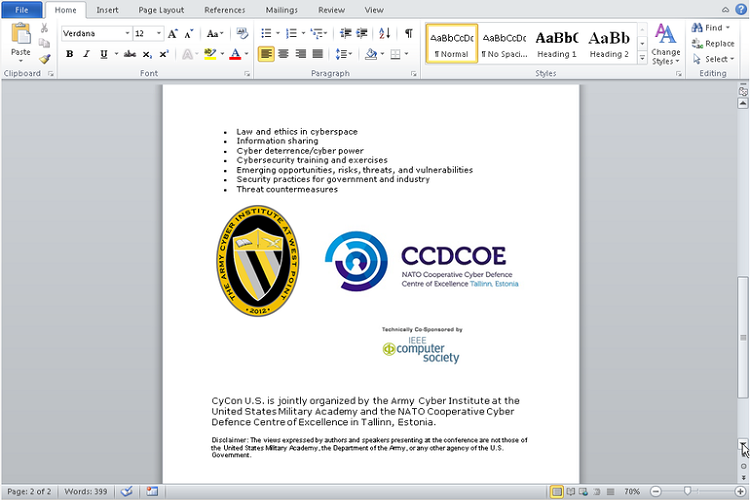Decrease paragraph indent
The image size is (750, 500).
(x=345, y=33)
